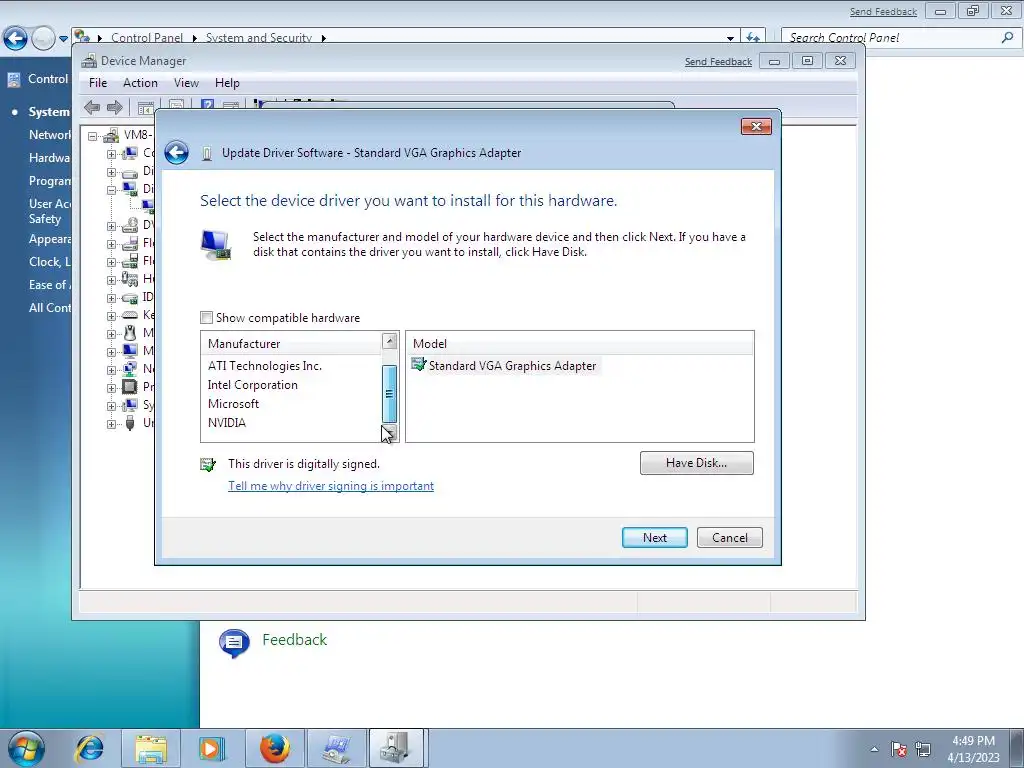Image resolution: width=1024 pixels, height=768 pixels.
Task: Click the taskbar clock 4:49 PM
Action: [973, 741]
